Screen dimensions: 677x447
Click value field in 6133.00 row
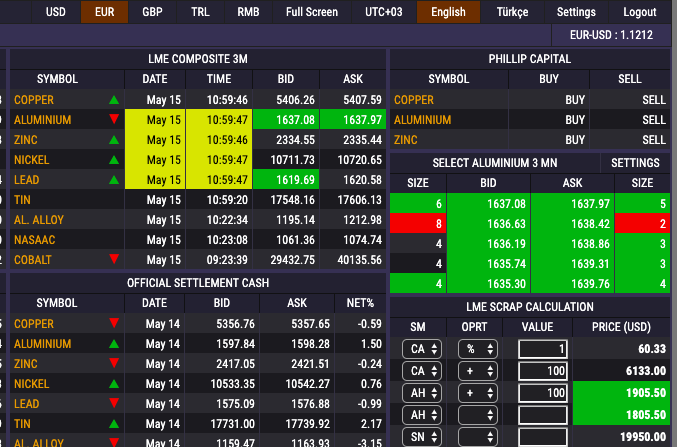pyautogui.click(x=543, y=371)
